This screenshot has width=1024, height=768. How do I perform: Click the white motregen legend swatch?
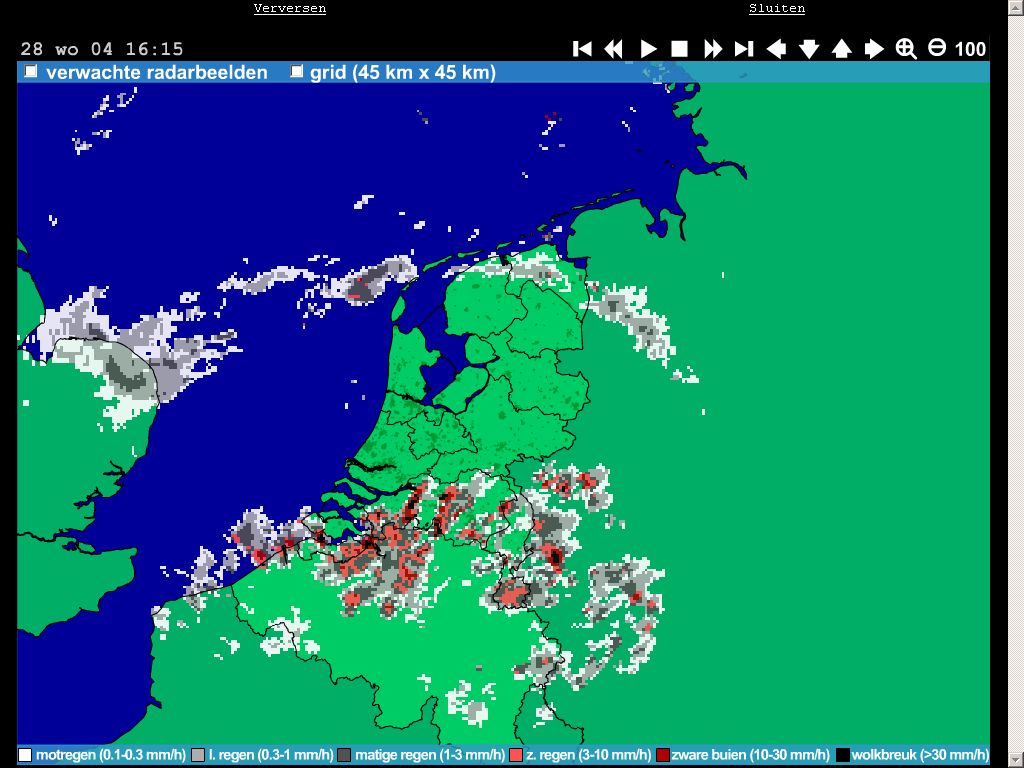(25, 755)
